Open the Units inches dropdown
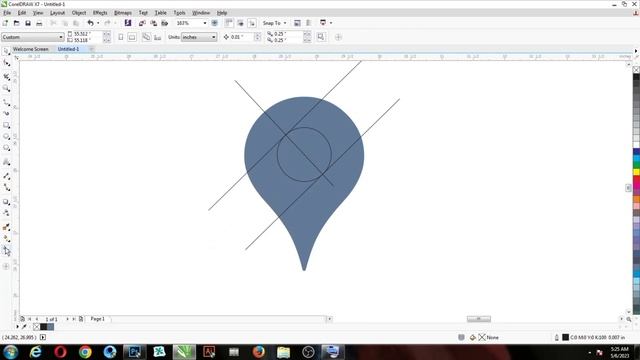The width and height of the screenshot is (640, 360). (x=199, y=37)
